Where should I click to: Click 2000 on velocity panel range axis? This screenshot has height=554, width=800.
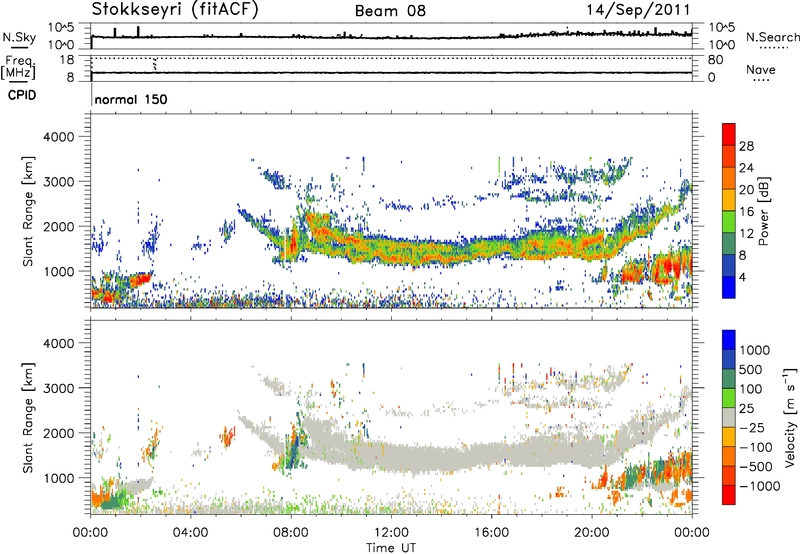coord(59,433)
